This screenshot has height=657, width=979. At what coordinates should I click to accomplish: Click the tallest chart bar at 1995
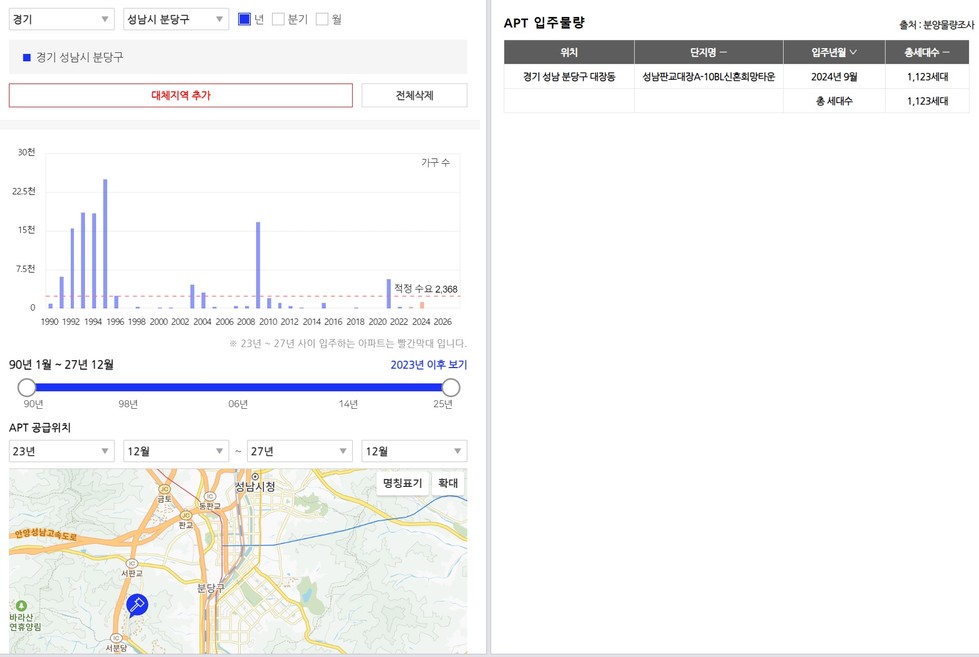(105, 244)
